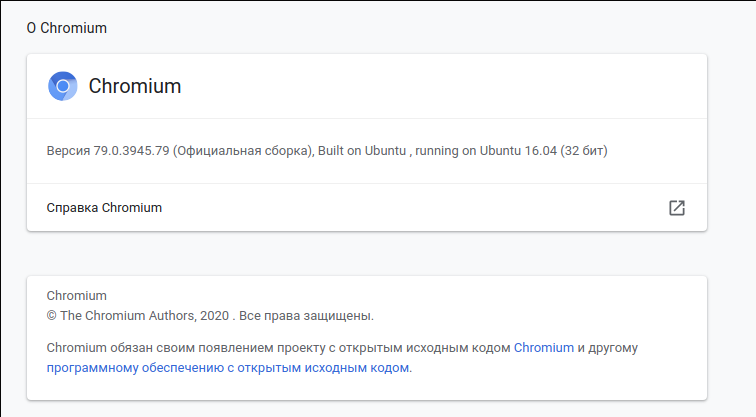The height and width of the screenshot is (417, 756).
Task: Follow the blue Chromium project link
Action: click(x=544, y=348)
